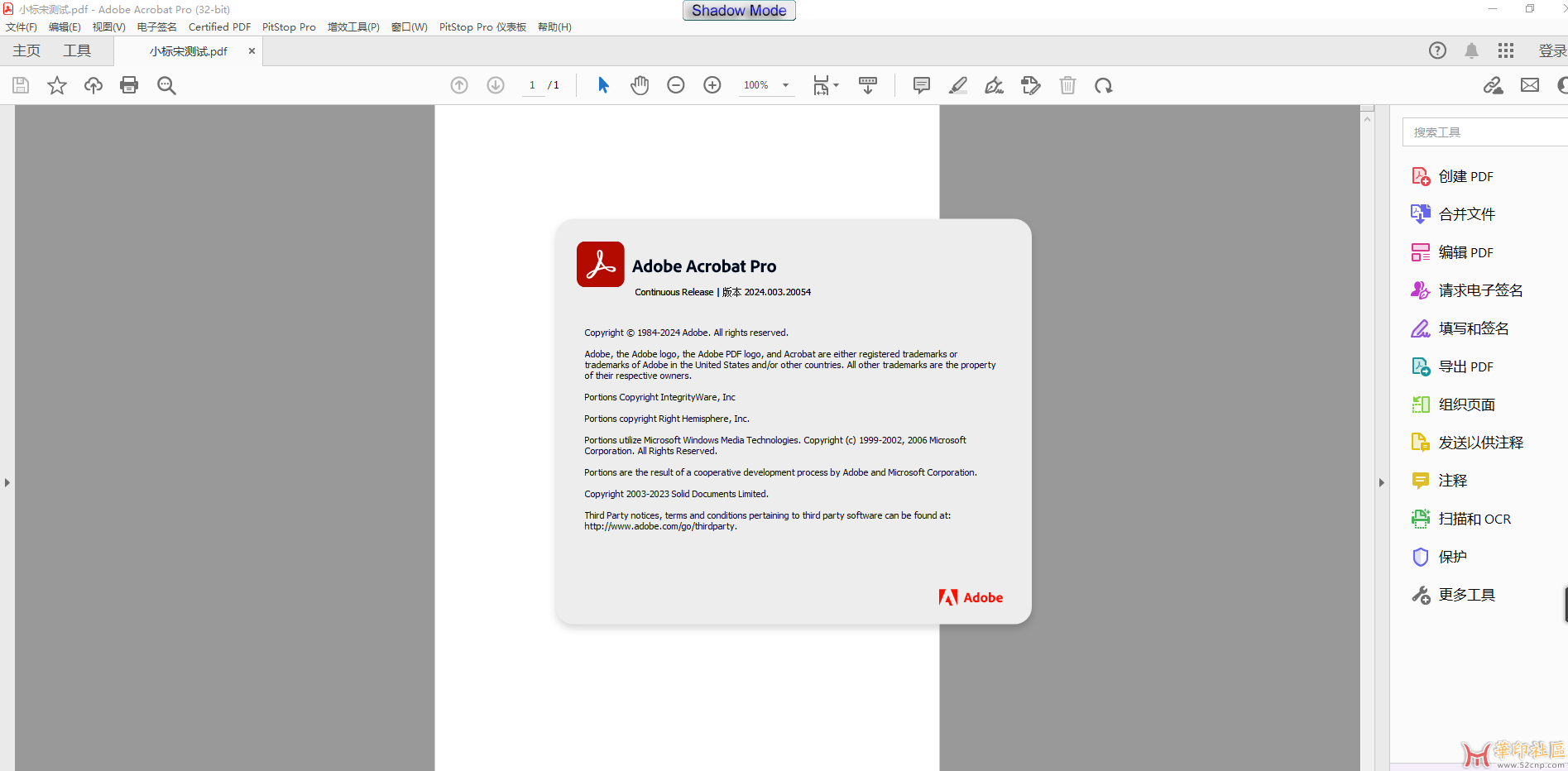Open the 扫描和 OCR tool
The width and height of the screenshot is (1568, 771).
pyautogui.click(x=1461, y=519)
